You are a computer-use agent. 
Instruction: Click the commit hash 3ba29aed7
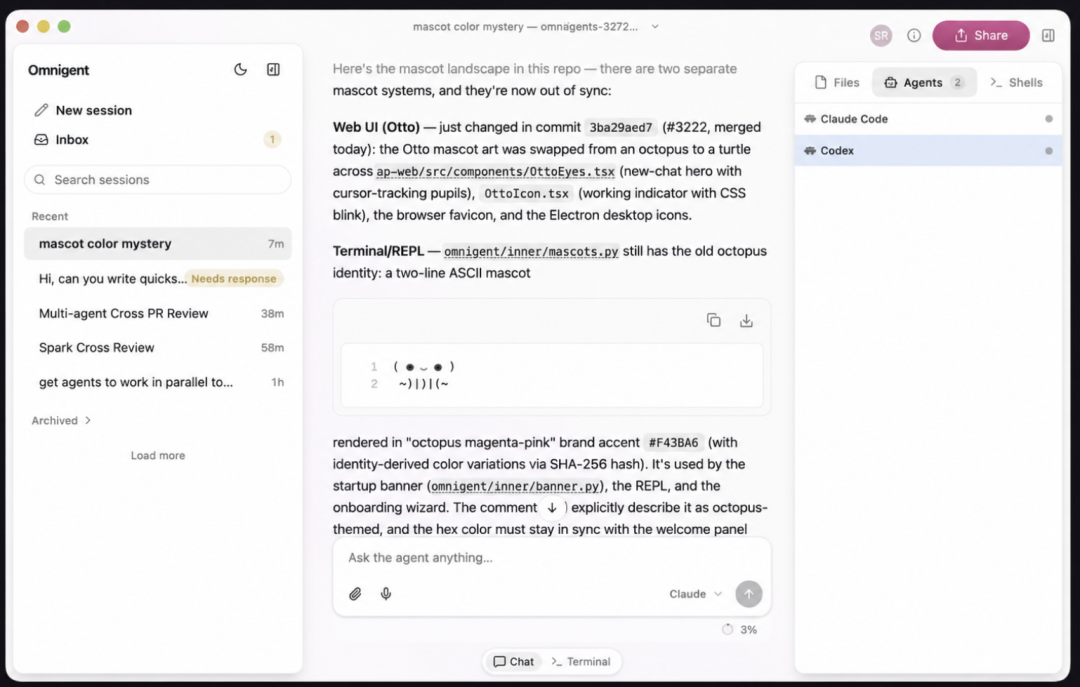[621, 127]
